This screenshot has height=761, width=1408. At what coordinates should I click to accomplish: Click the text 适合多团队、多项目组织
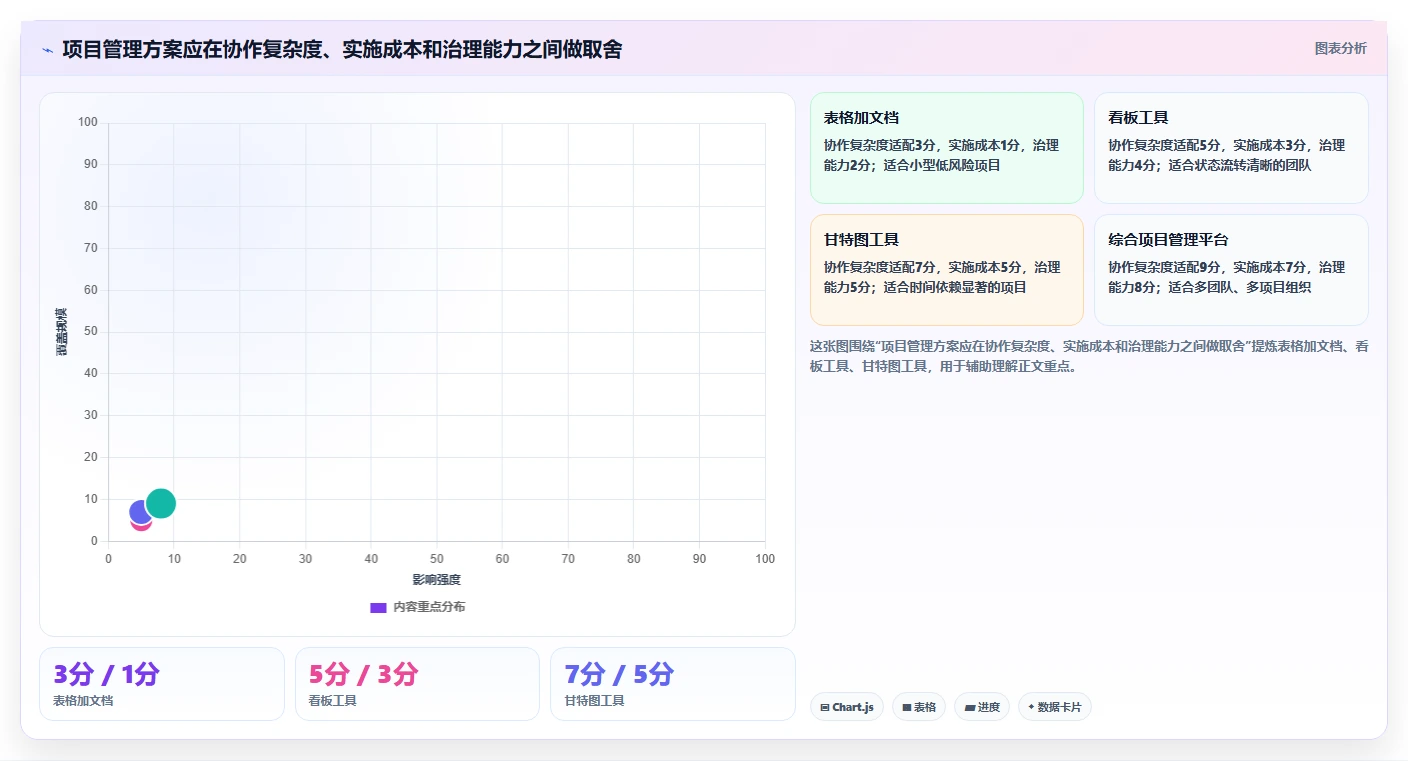[x=1240, y=287]
